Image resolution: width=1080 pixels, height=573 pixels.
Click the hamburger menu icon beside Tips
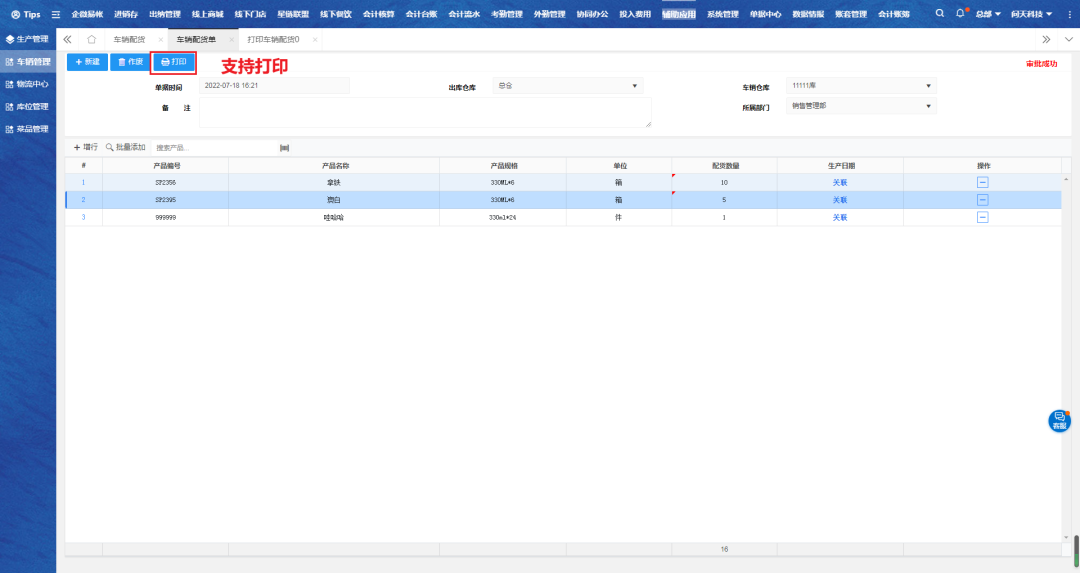tap(56, 14)
